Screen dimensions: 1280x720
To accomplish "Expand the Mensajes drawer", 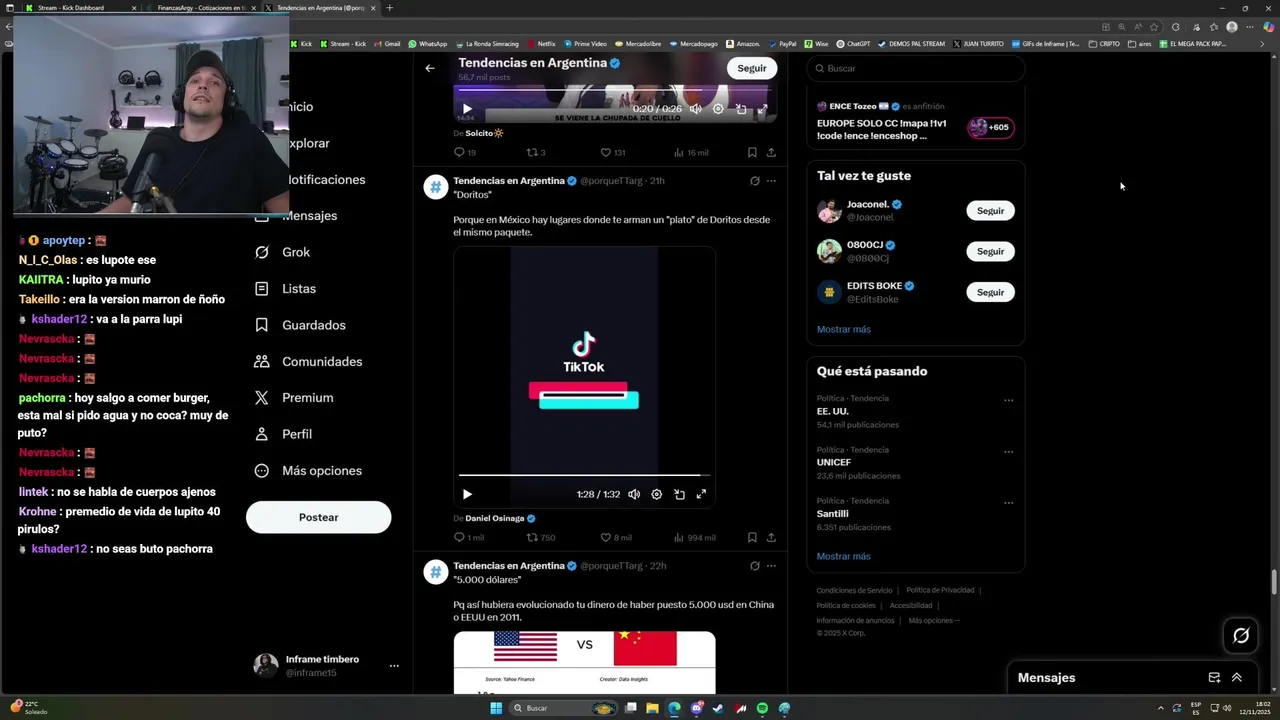I will click(x=1237, y=677).
